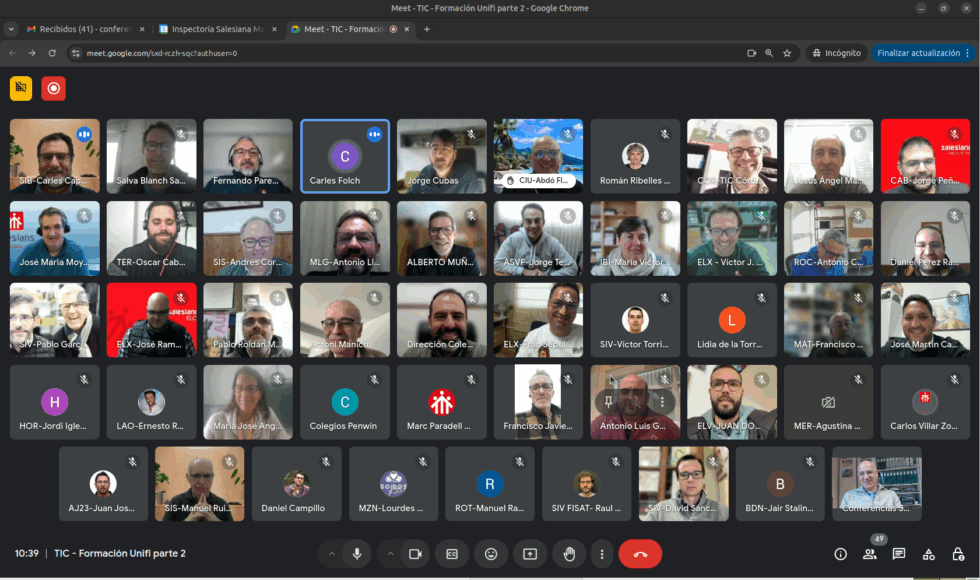Switch to the Inspectoria Salesiana tab
This screenshot has height=580, width=980.
[x=216, y=29]
